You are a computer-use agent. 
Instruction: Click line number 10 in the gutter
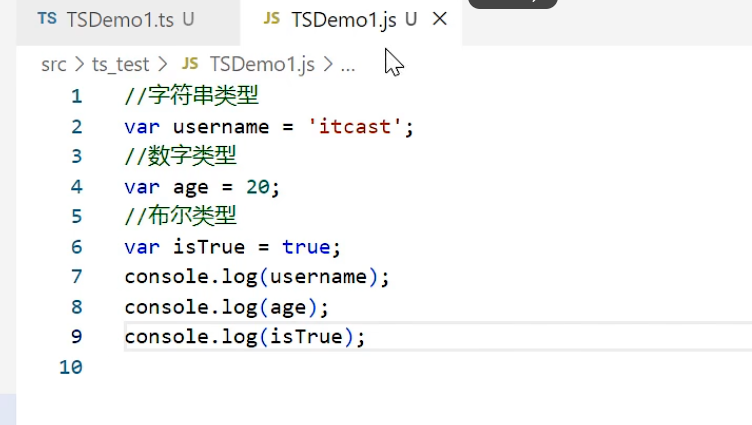pos(71,367)
